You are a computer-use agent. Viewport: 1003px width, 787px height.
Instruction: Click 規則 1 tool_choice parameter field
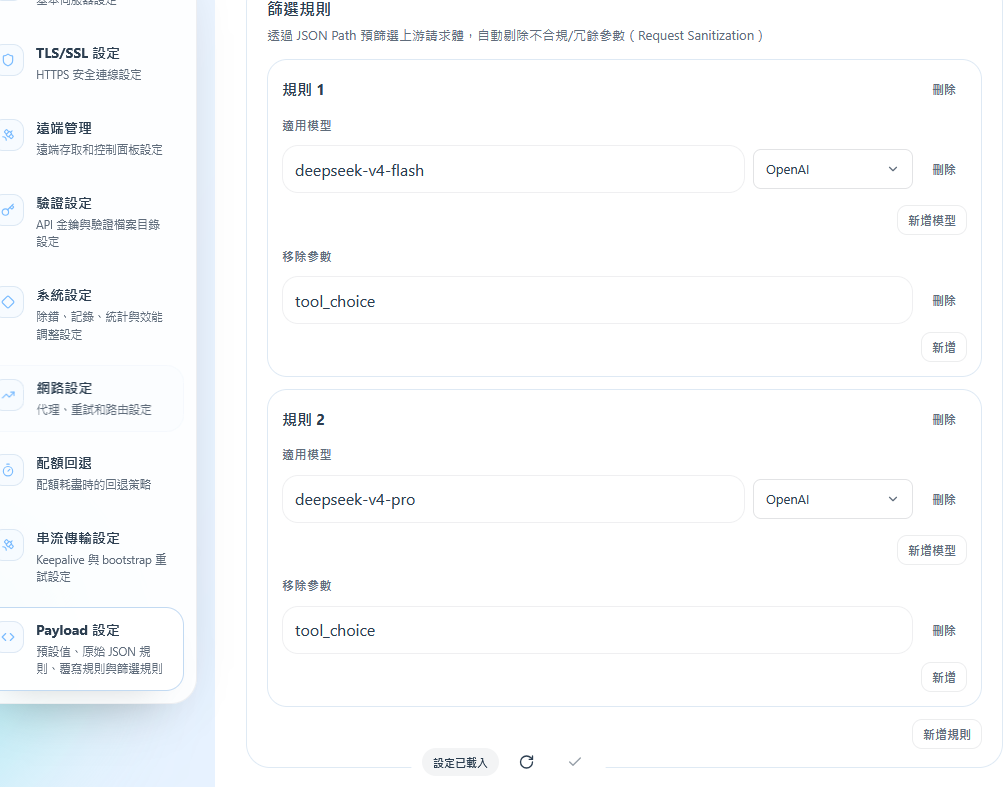point(597,301)
